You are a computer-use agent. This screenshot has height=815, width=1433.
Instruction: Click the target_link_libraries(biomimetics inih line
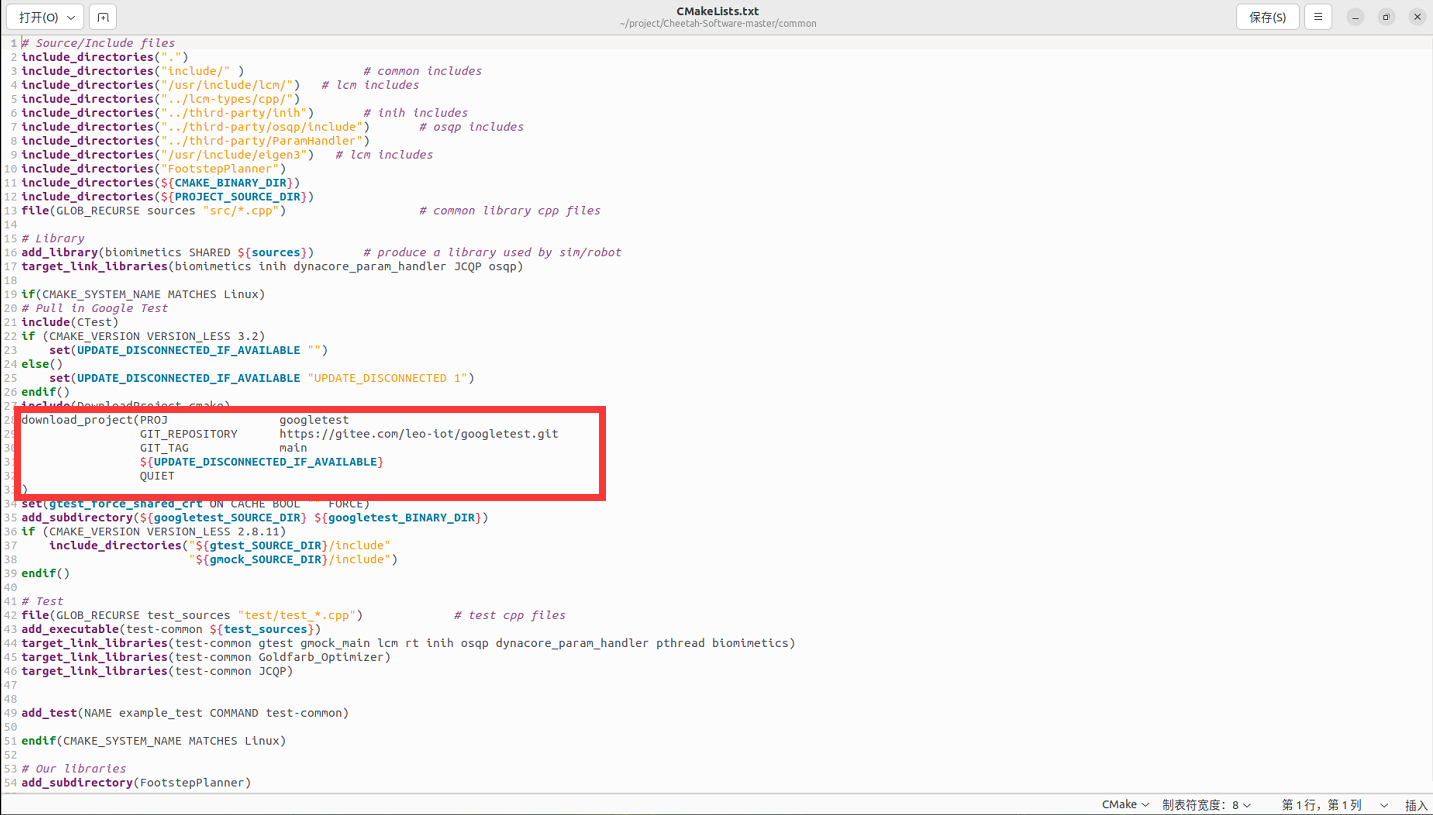(x=272, y=267)
